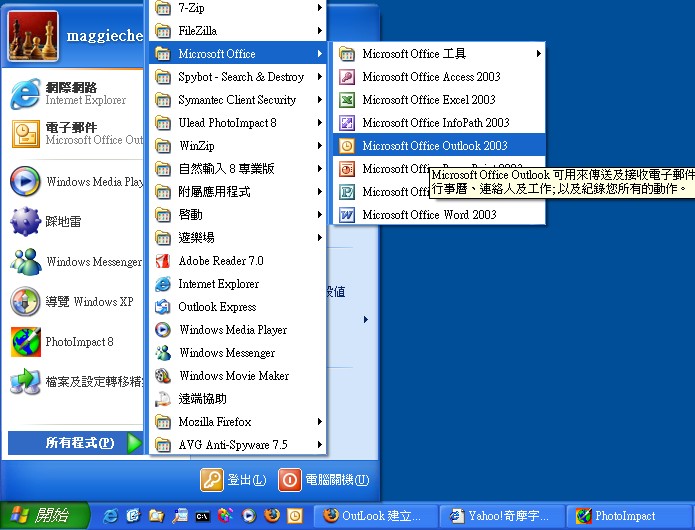695x530 pixels.
Task: Open Outlook clock icon in Quick Launch
Action: (x=295, y=515)
